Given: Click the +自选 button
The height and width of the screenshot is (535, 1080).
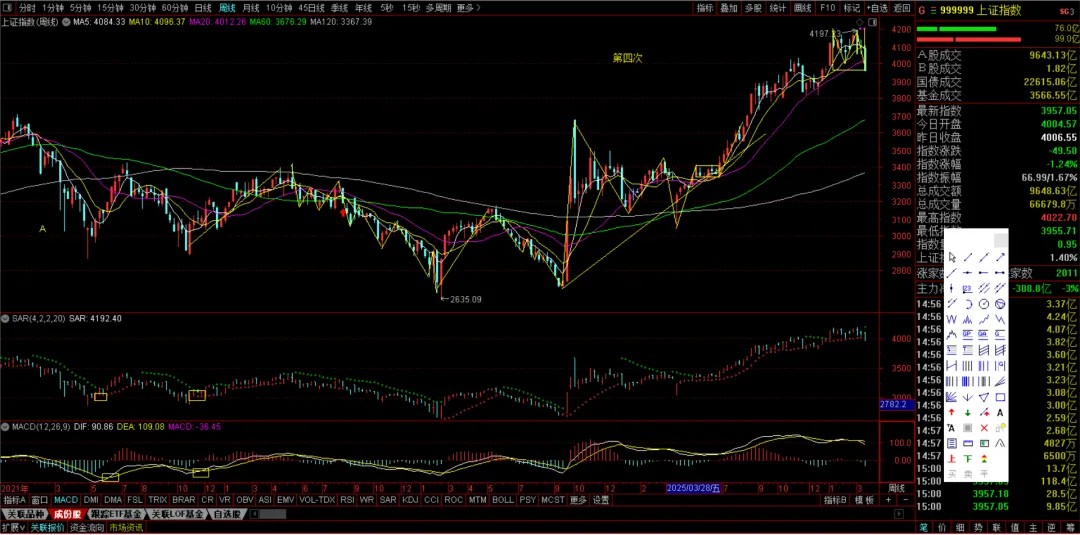Looking at the screenshot, I should (x=877, y=8).
